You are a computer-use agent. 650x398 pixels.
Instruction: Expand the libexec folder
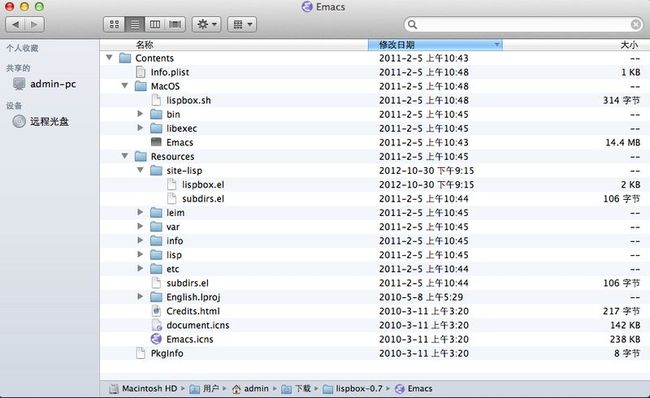(141, 128)
